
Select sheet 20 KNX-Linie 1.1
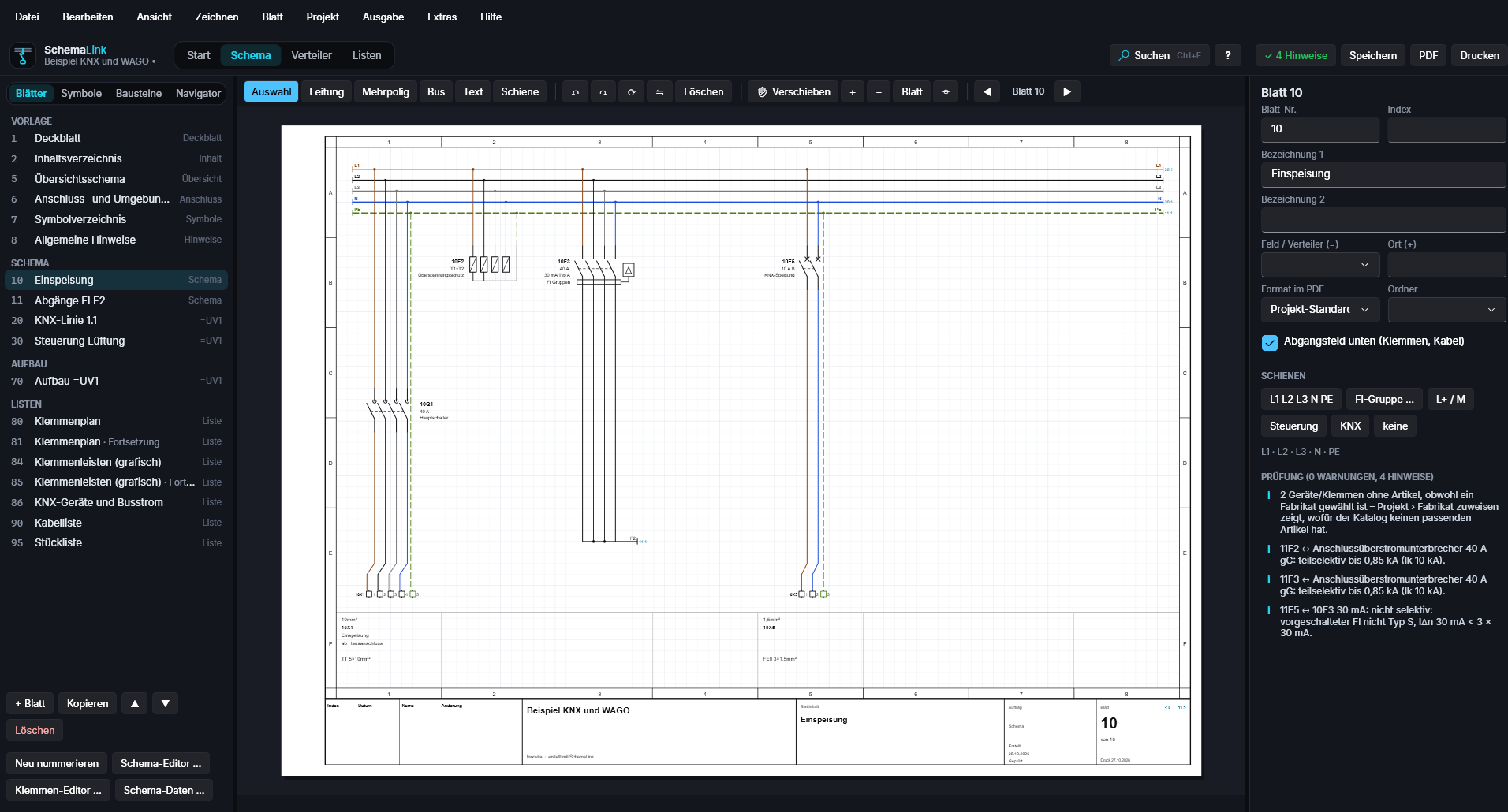tap(116, 320)
